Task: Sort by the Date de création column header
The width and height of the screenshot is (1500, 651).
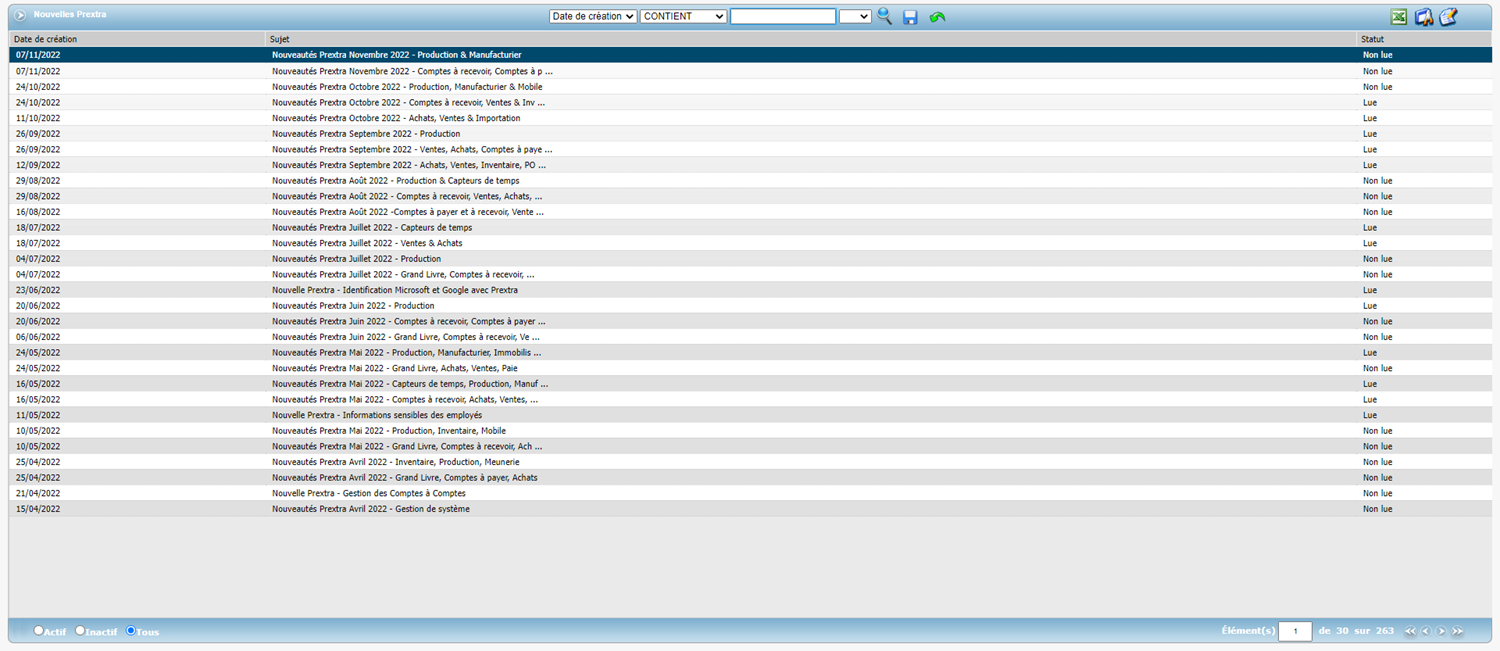Action: coord(46,39)
